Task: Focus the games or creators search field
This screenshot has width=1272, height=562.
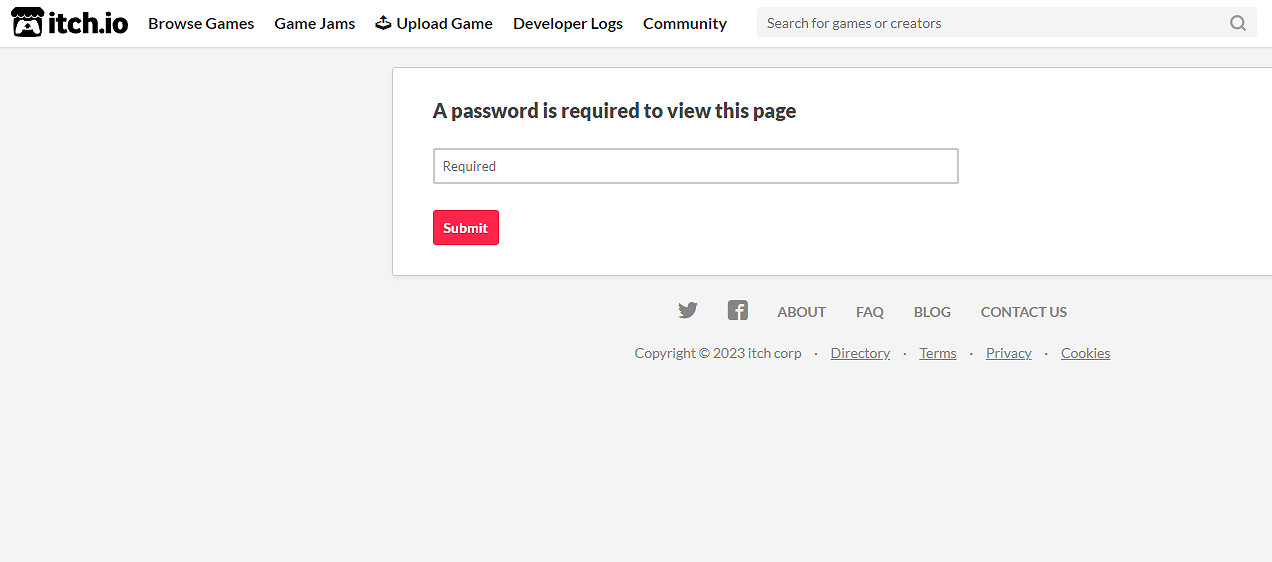Action: 990,23
